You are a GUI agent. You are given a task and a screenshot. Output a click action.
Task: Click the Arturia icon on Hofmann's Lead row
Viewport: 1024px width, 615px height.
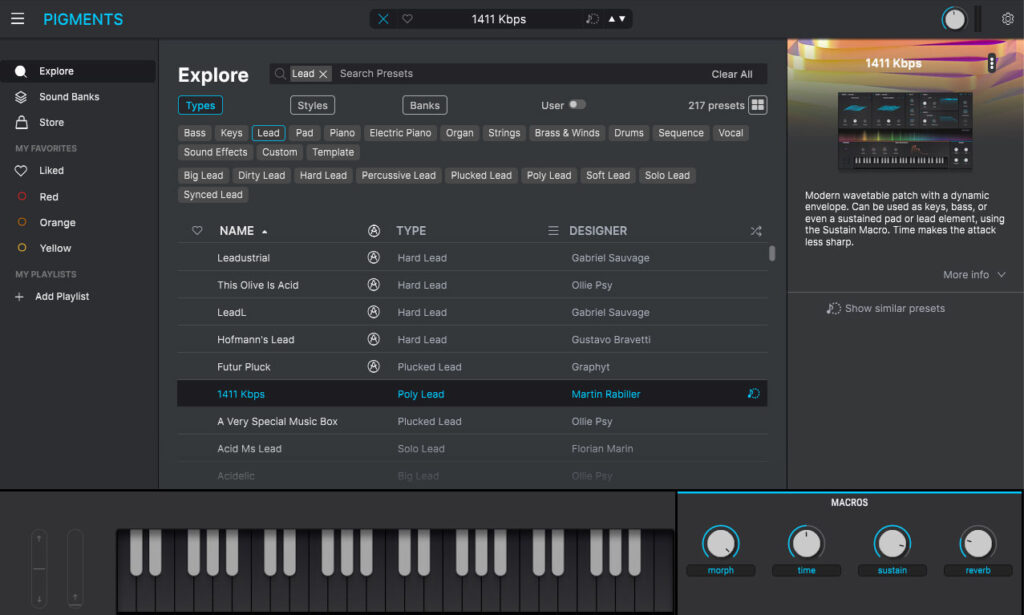[374, 339]
